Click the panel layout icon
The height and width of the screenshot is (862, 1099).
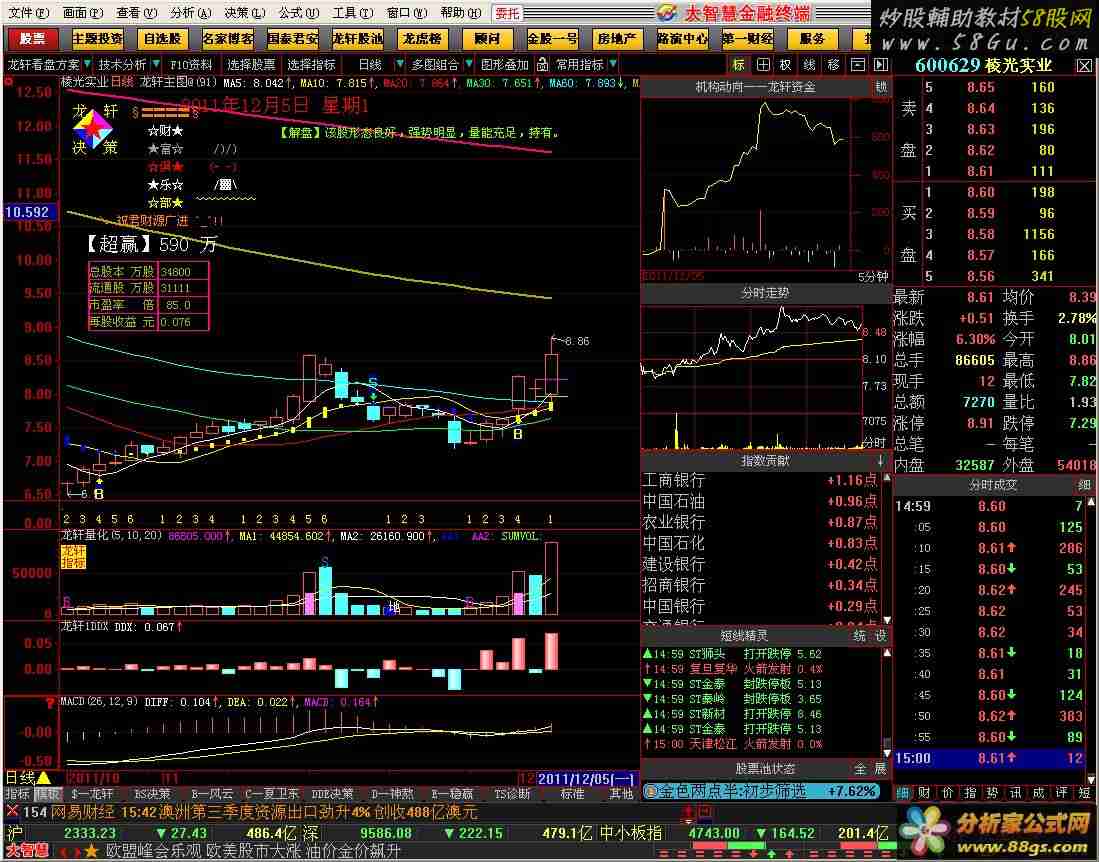[857, 64]
